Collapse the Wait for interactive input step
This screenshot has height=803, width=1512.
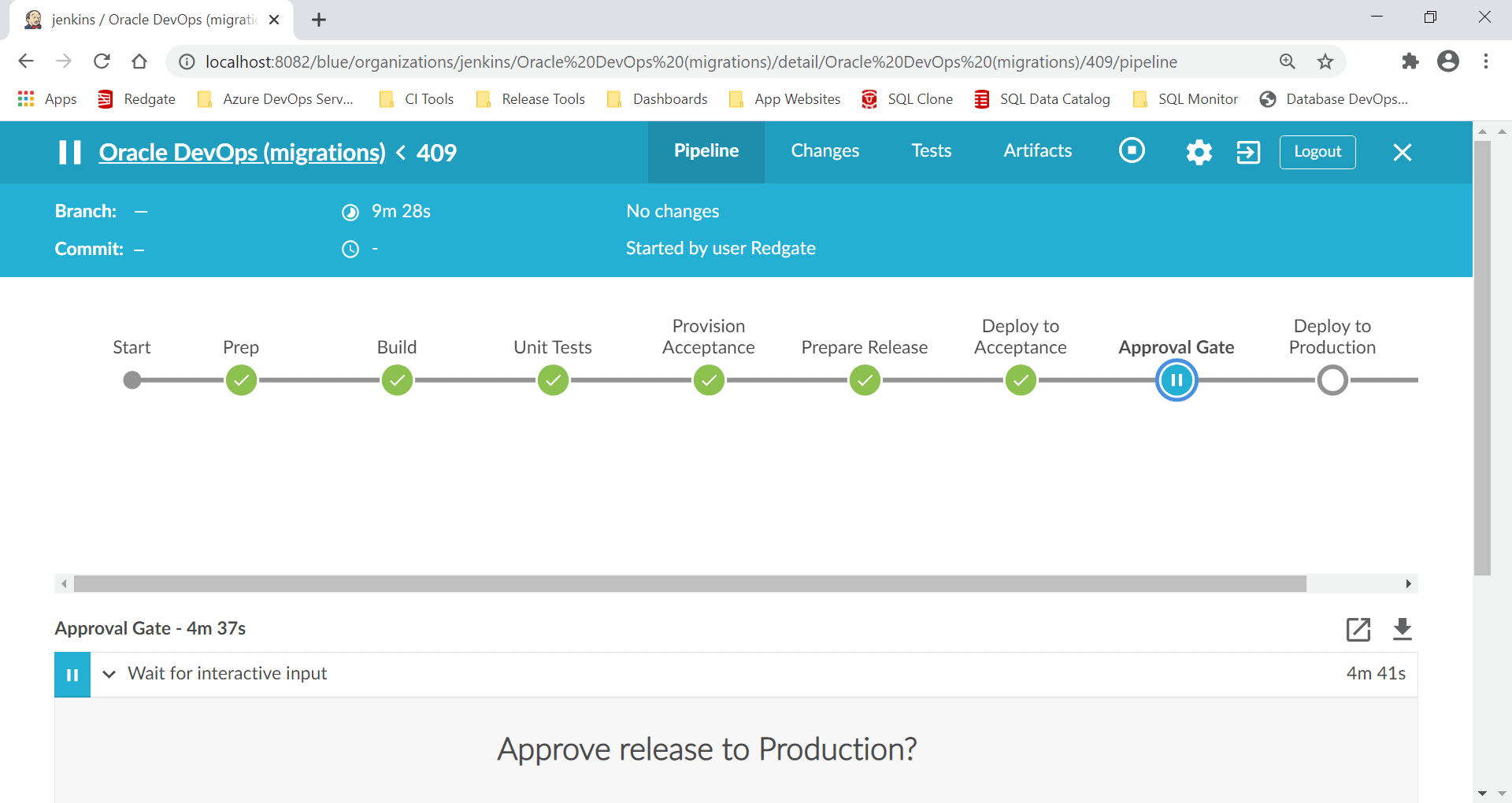pyautogui.click(x=109, y=674)
